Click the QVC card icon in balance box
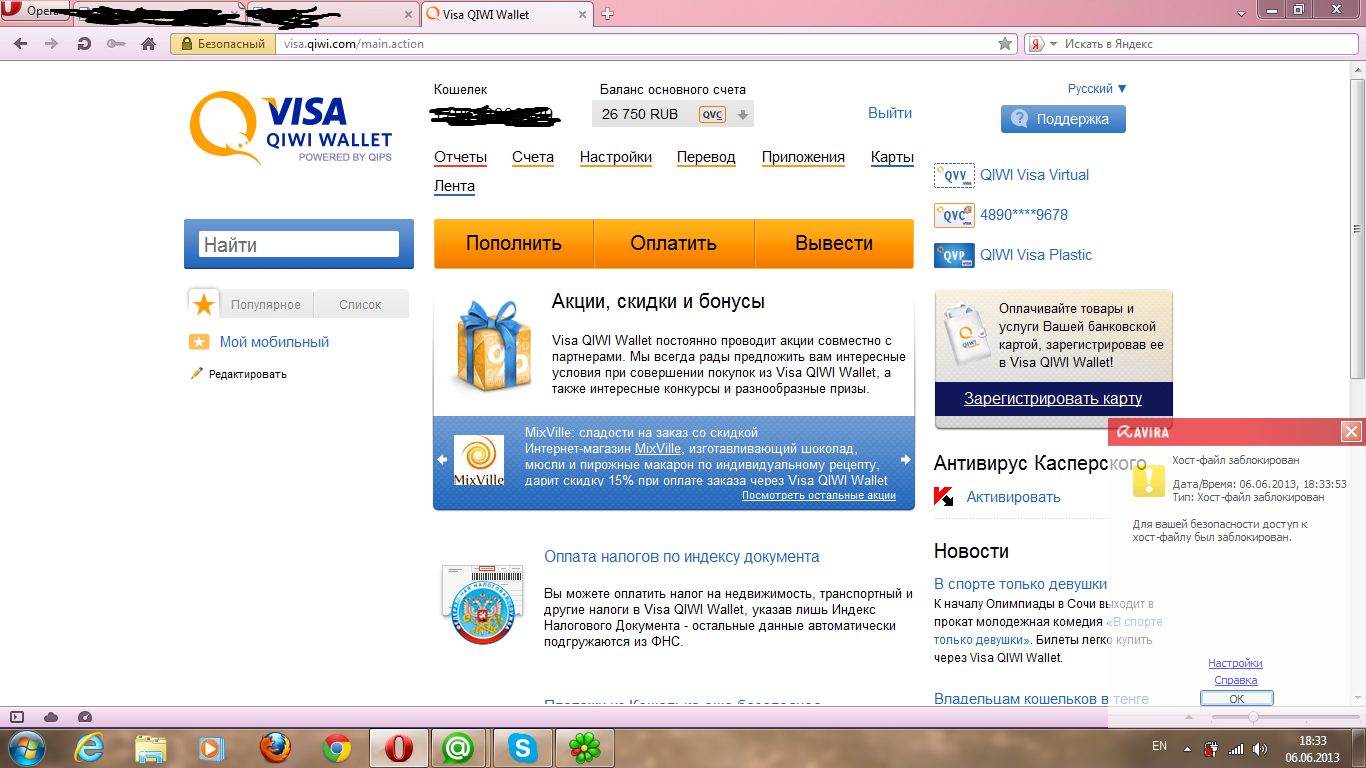 (712, 114)
